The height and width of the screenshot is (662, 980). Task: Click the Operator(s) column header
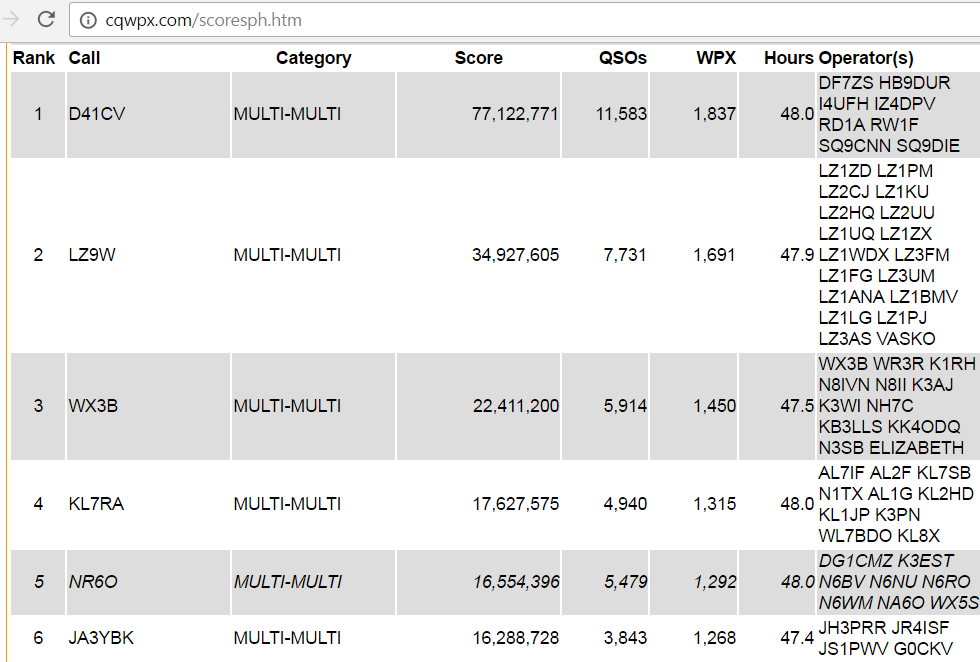click(x=866, y=58)
